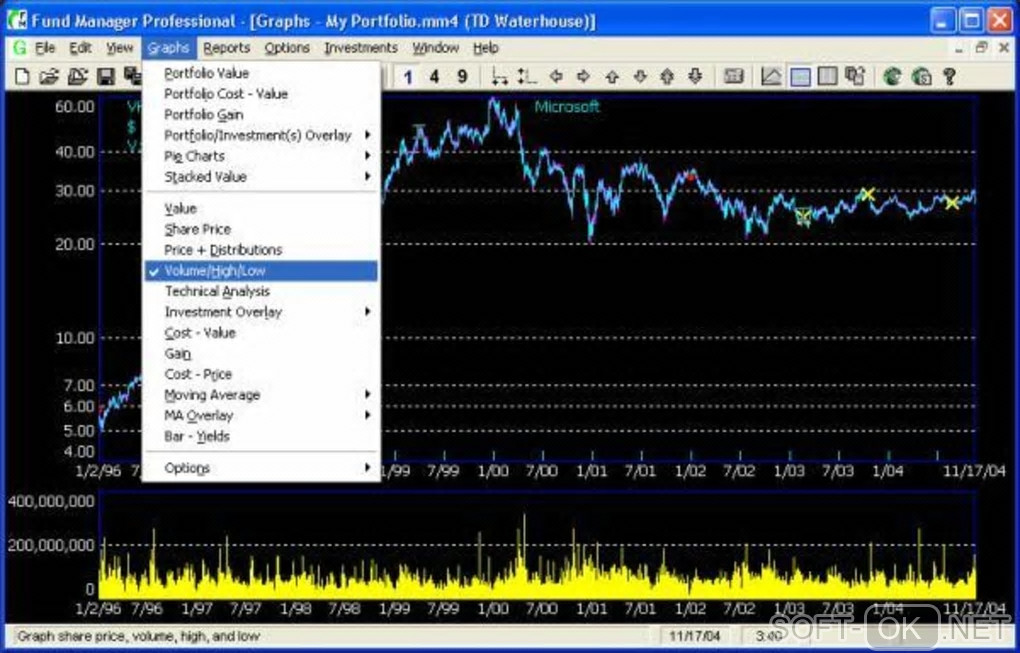Open the Edit menu
This screenshot has height=653, width=1020.
click(x=81, y=47)
